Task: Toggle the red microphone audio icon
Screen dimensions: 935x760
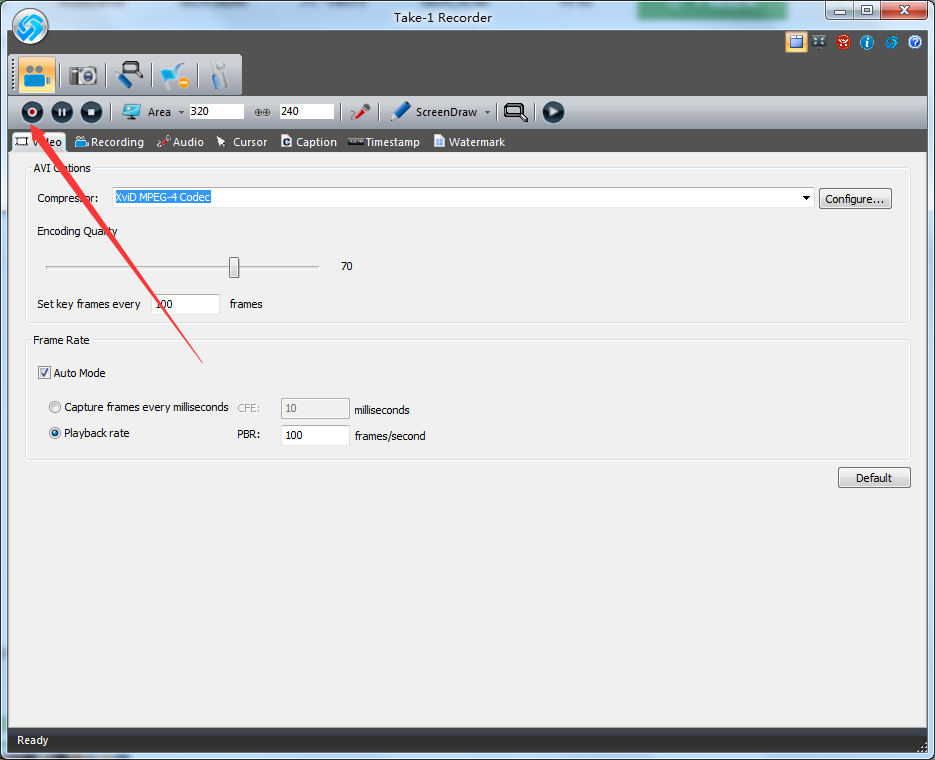Action: click(x=360, y=111)
